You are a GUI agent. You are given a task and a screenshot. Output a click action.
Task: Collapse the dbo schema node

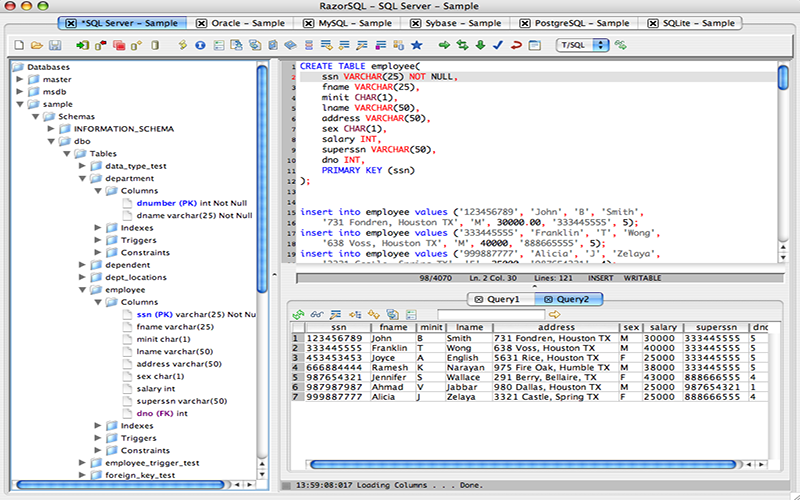point(51,141)
